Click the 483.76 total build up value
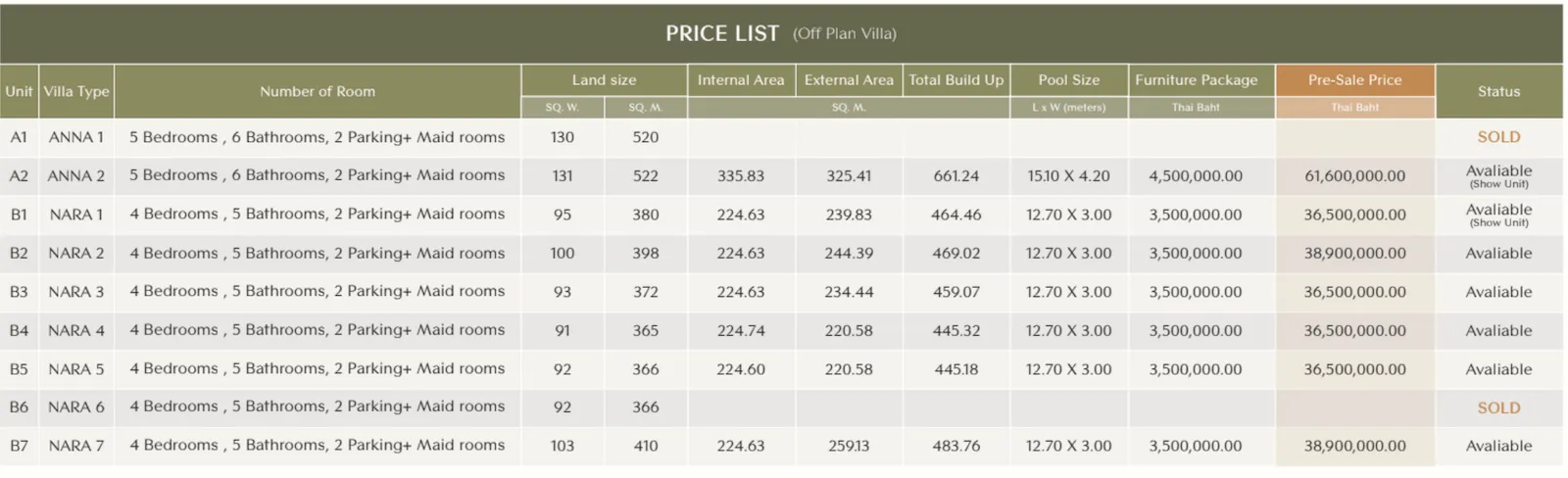The width and height of the screenshot is (1568, 478). pos(955,446)
